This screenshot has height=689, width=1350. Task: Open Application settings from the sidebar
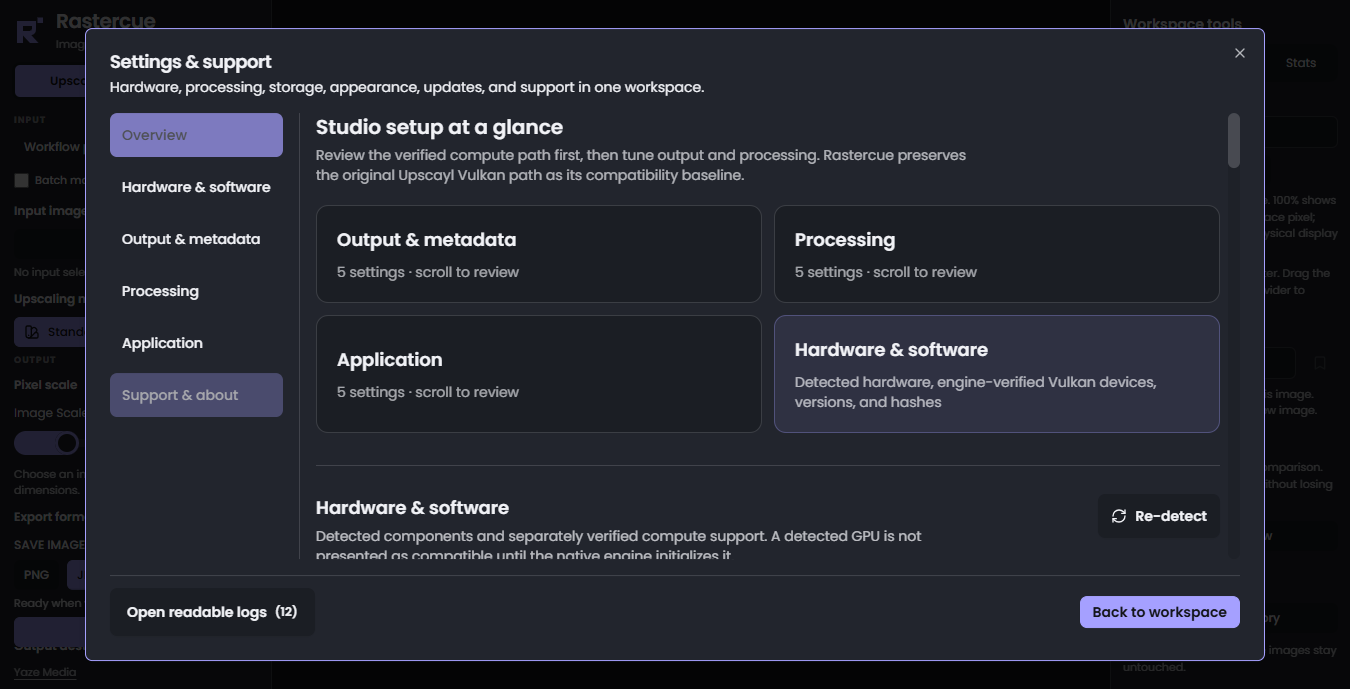(x=196, y=343)
